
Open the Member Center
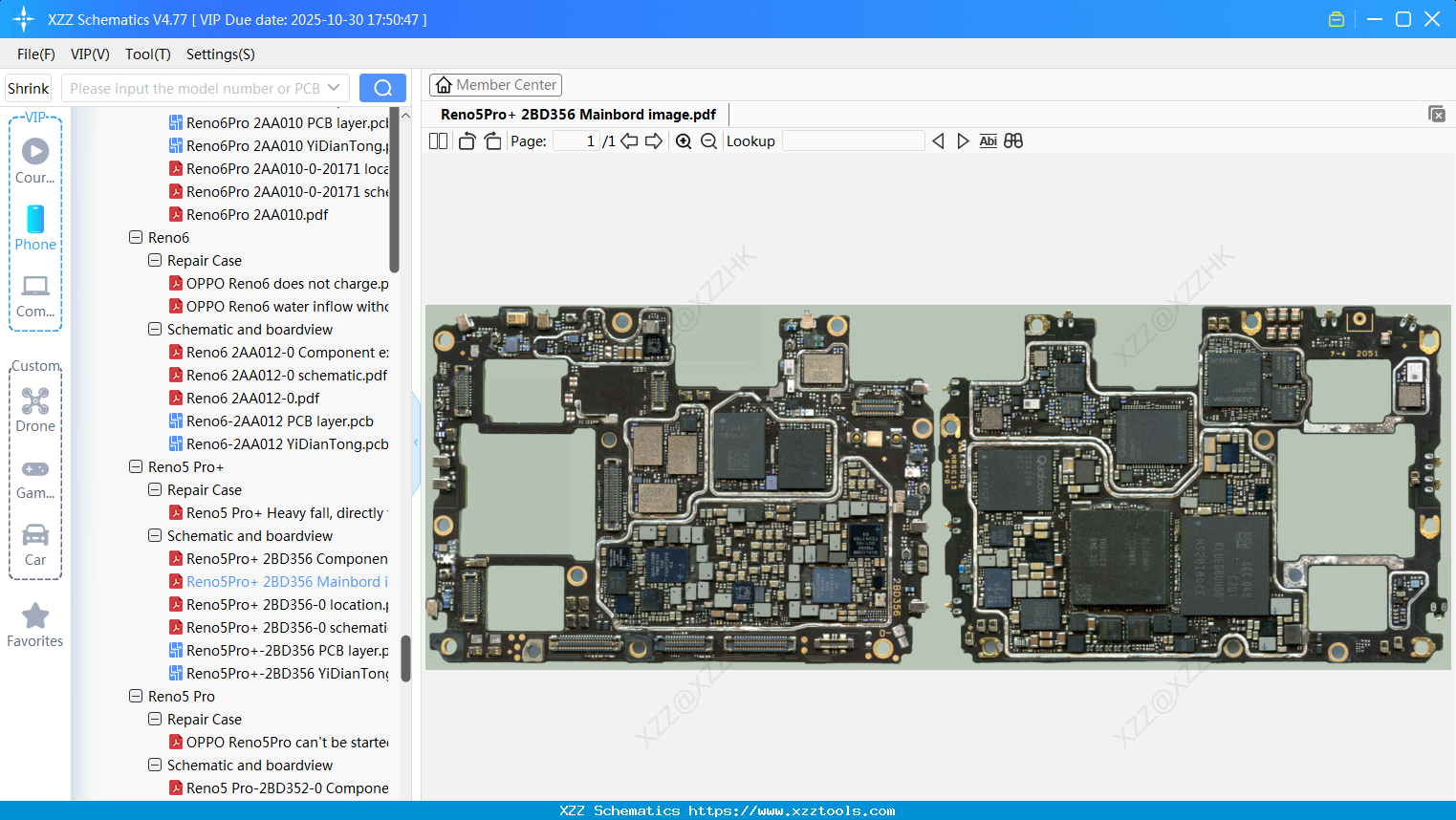tap(495, 84)
